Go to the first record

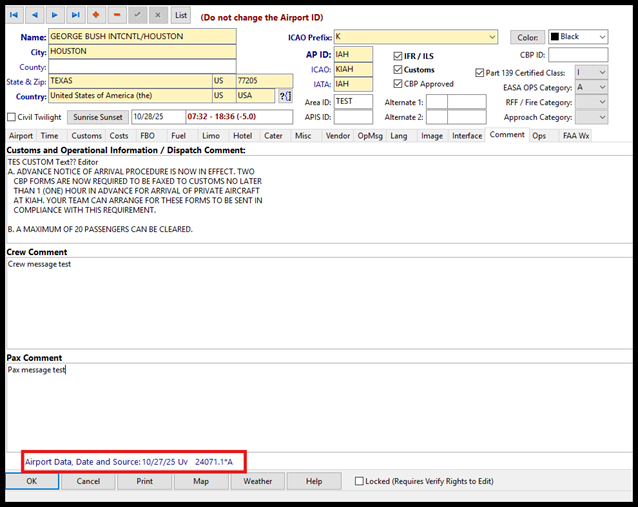pos(14,15)
